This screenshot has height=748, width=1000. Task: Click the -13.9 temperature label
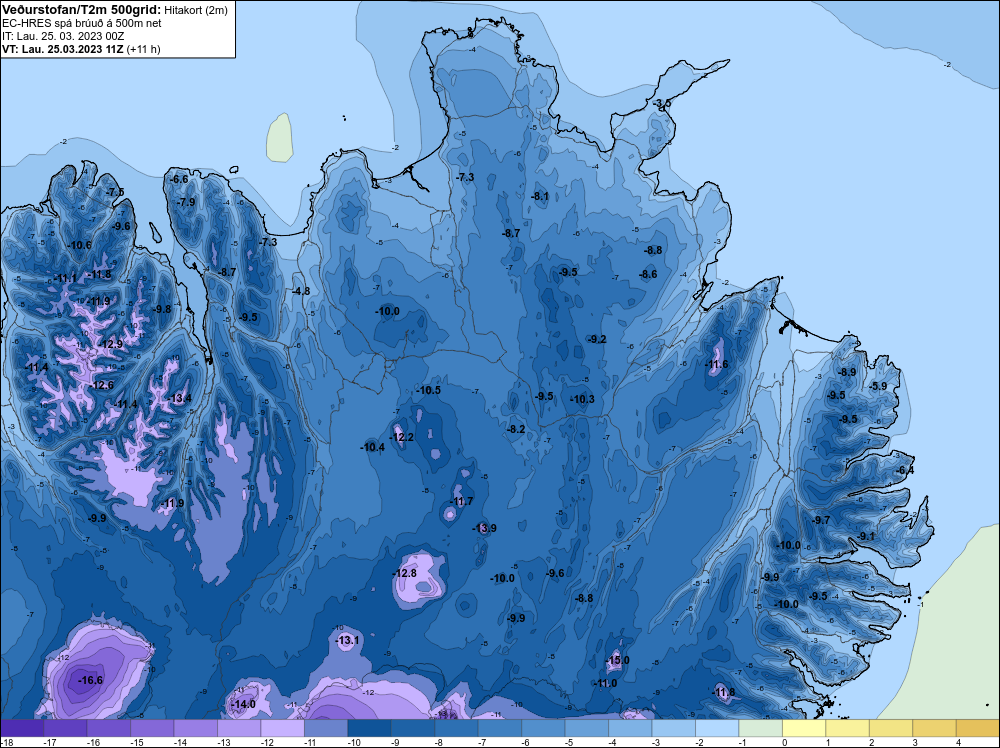point(484,528)
